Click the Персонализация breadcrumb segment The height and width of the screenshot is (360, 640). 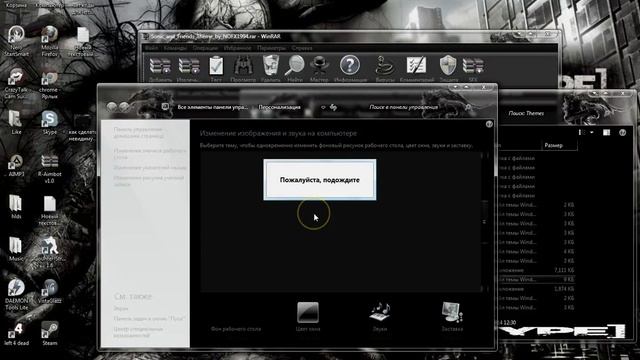point(280,107)
